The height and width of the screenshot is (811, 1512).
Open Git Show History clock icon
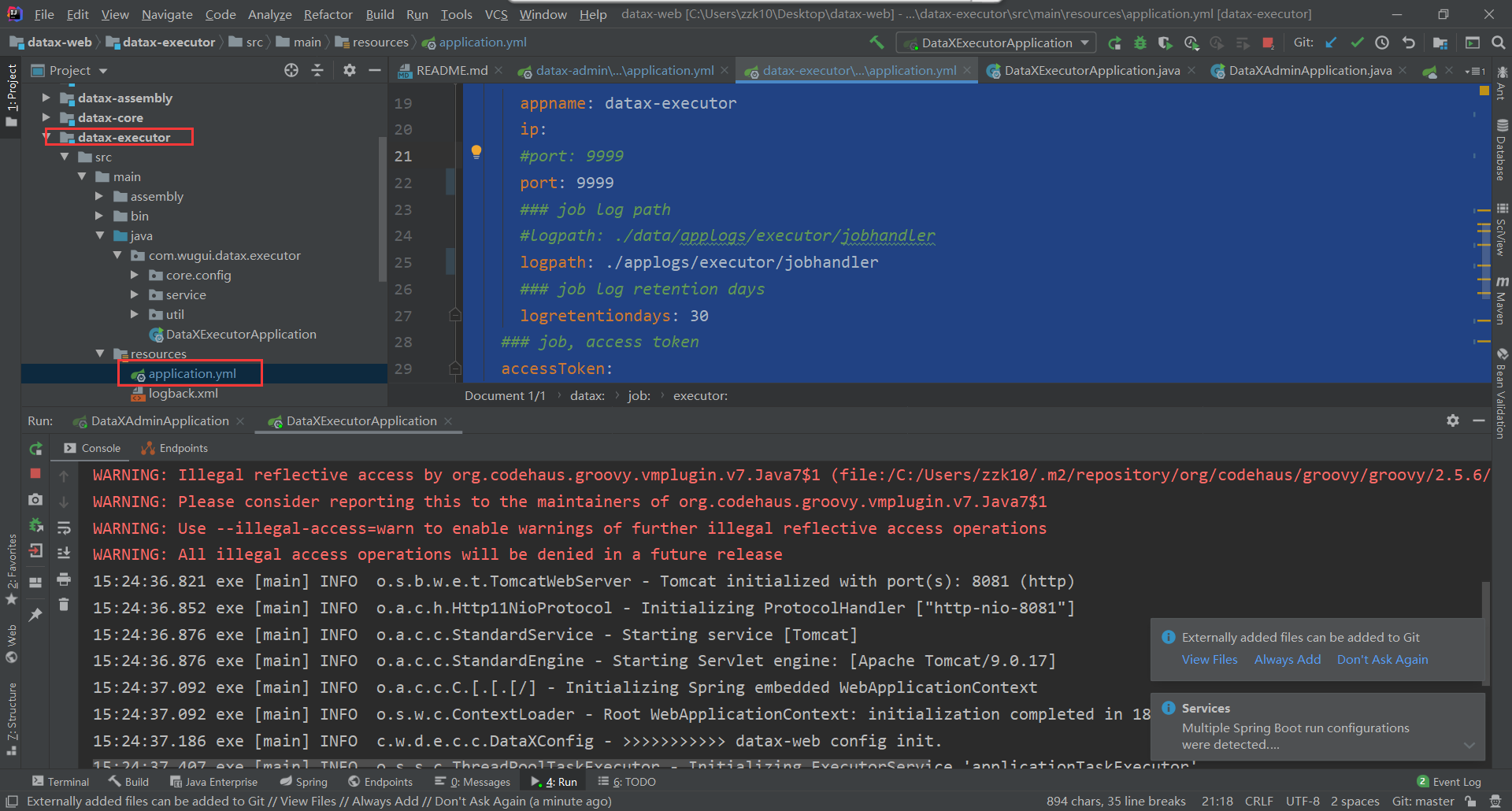[1382, 43]
